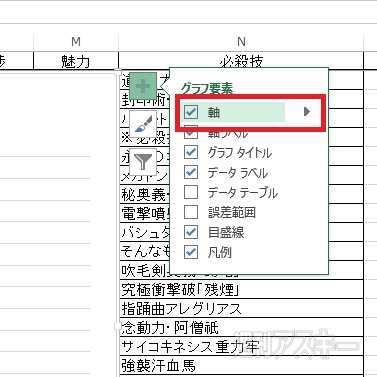Toggle the 凡例 checkbox
This screenshot has width=377, height=377.
[191, 252]
